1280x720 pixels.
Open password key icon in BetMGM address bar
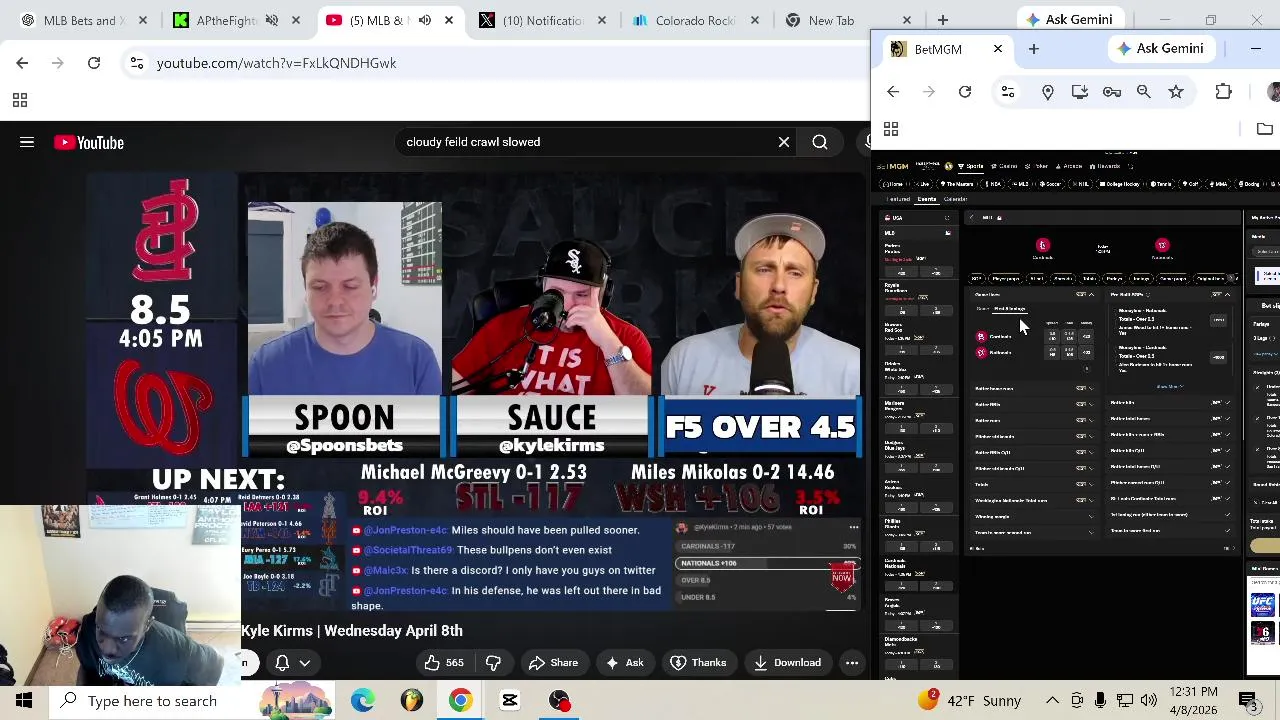coord(1112,92)
